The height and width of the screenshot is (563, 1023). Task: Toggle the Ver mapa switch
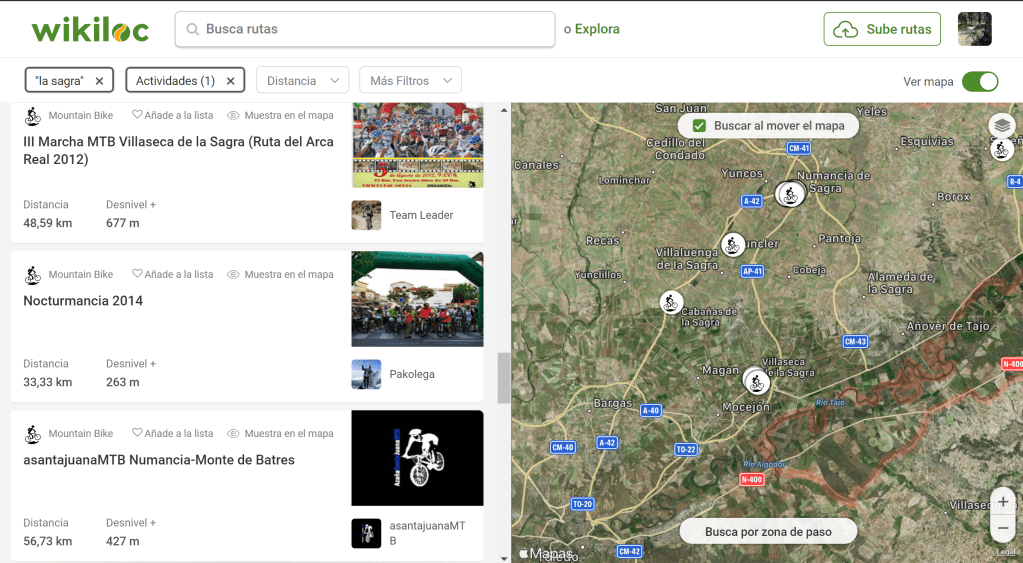[979, 82]
